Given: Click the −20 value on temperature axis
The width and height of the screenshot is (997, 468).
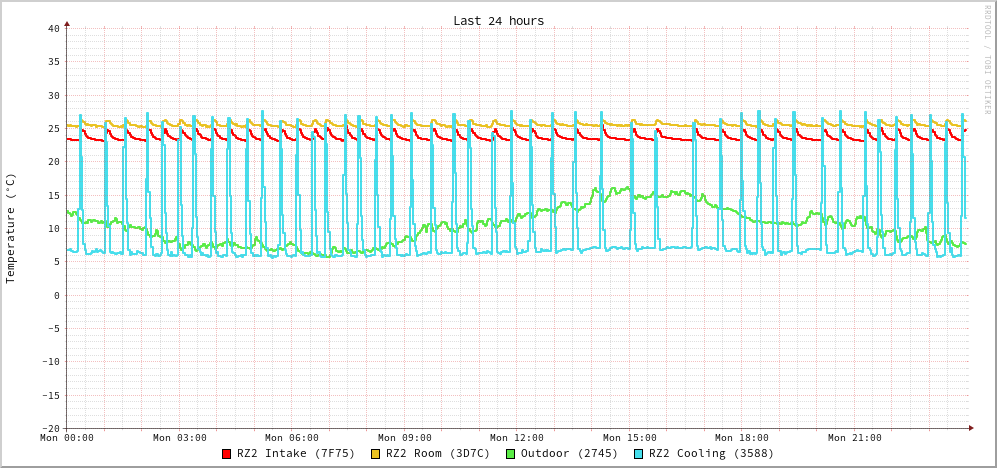Looking at the screenshot, I should (x=51, y=428).
